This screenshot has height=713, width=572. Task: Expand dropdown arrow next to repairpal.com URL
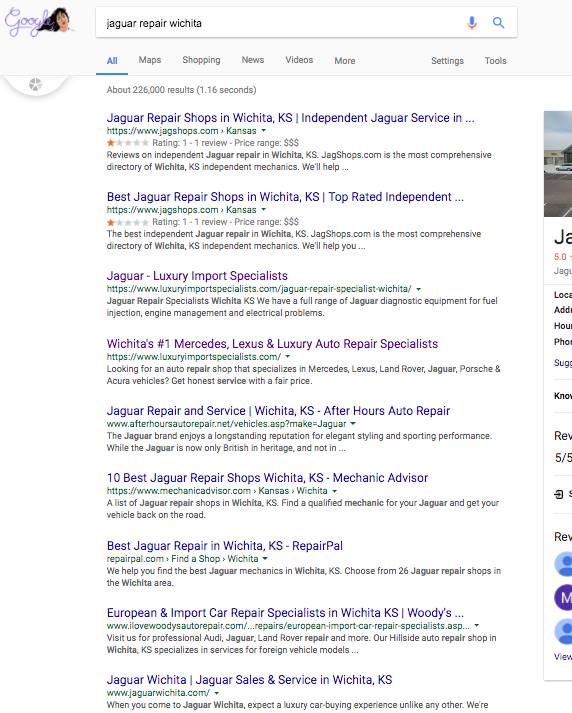click(265, 559)
